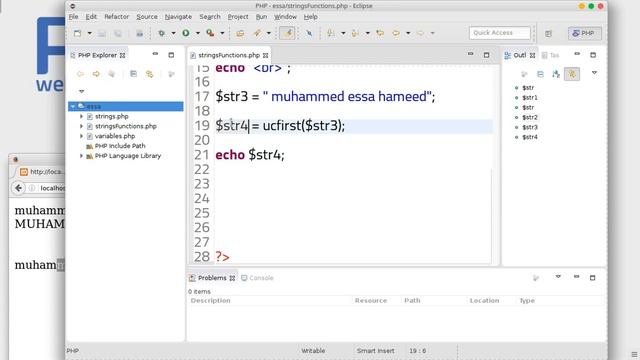Click PHP Explorer forward arrow icon
Viewport: 640px width, 360px height.
(96, 74)
